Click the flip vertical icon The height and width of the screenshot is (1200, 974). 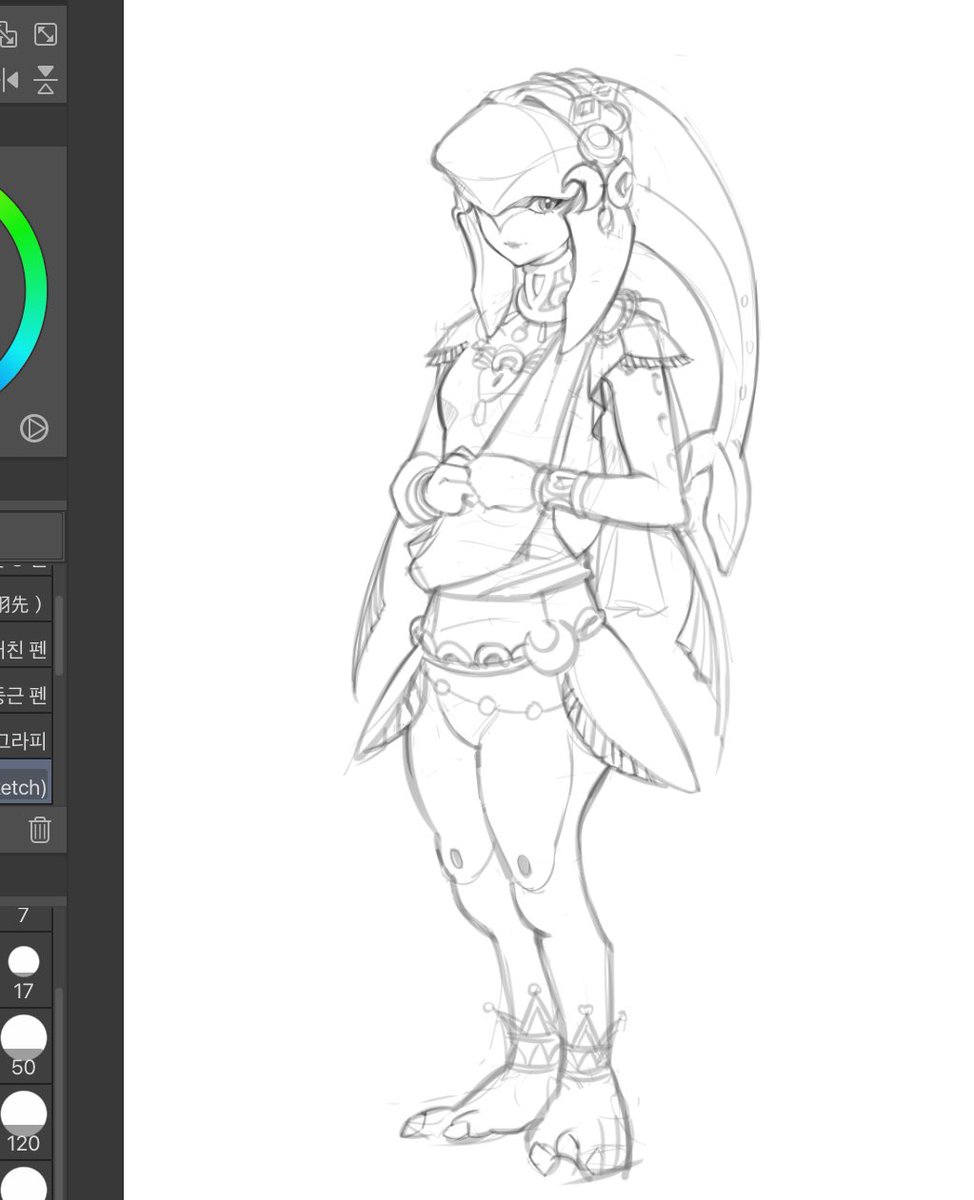[45, 79]
